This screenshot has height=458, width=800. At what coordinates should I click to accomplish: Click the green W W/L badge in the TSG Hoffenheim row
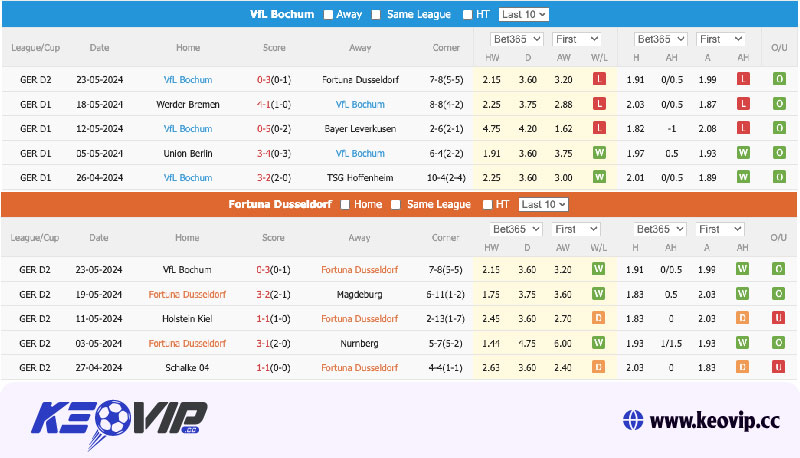pos(599,177)
